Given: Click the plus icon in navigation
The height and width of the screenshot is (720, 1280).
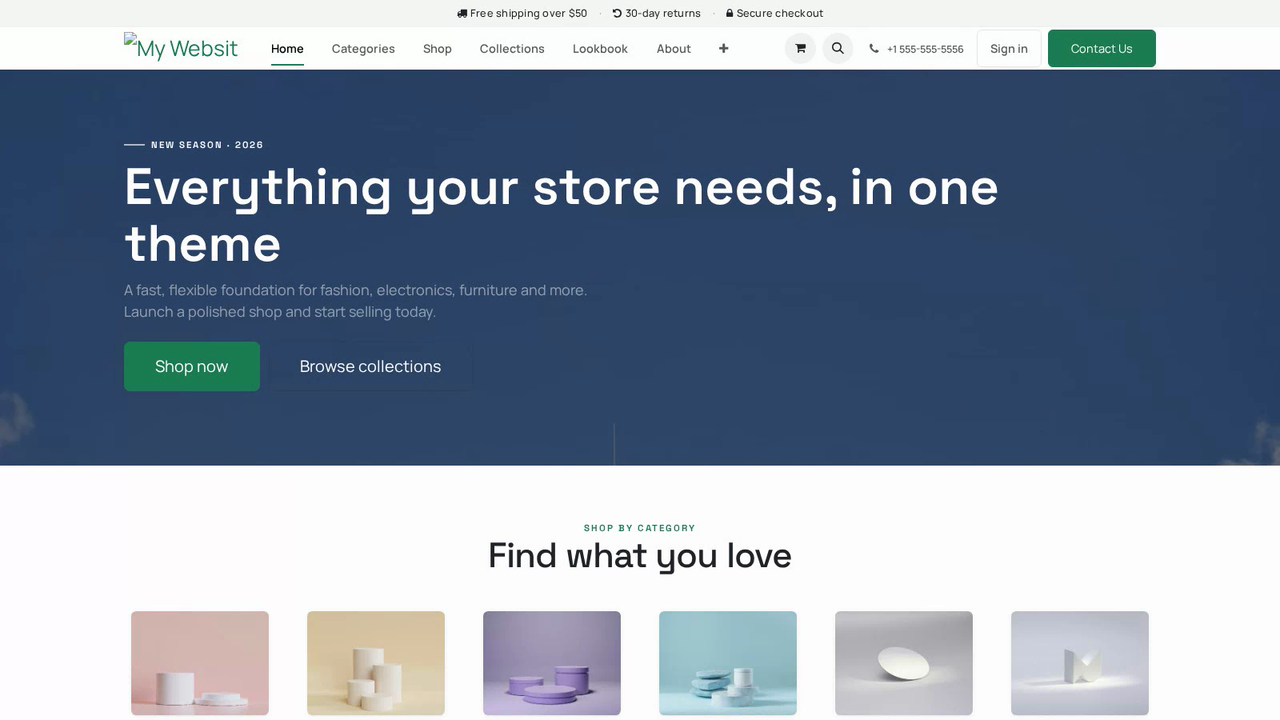Looking at the screenshot, I should click(x=723, y=48).
